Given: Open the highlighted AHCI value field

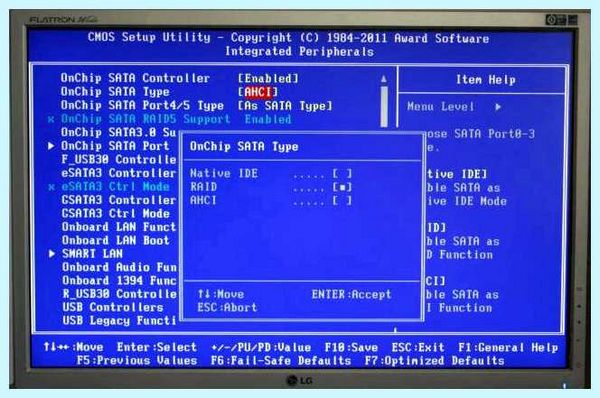Looking at the screenshot, I should 258,92.
